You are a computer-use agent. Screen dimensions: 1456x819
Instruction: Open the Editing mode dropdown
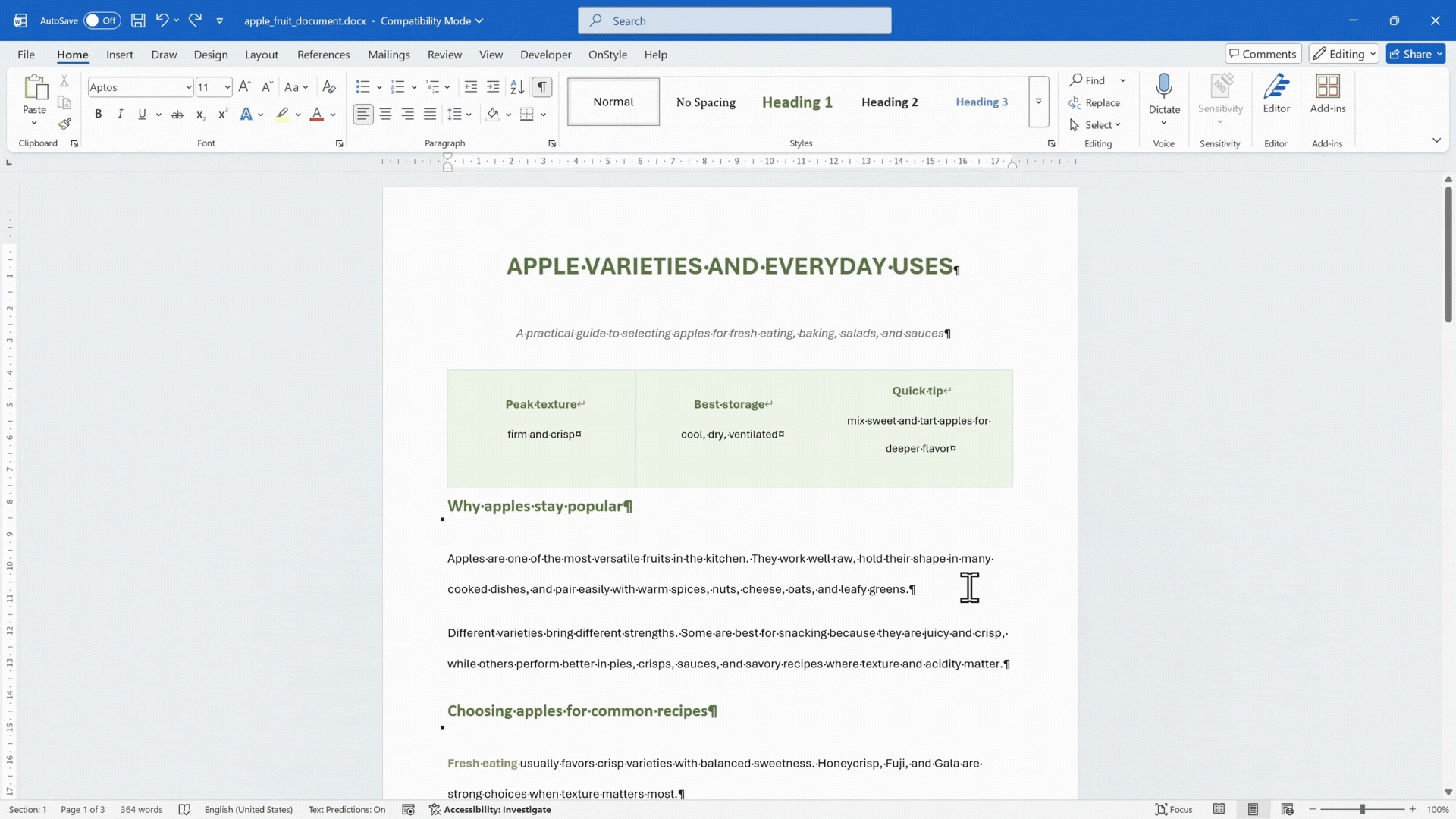coord(1344,54)
